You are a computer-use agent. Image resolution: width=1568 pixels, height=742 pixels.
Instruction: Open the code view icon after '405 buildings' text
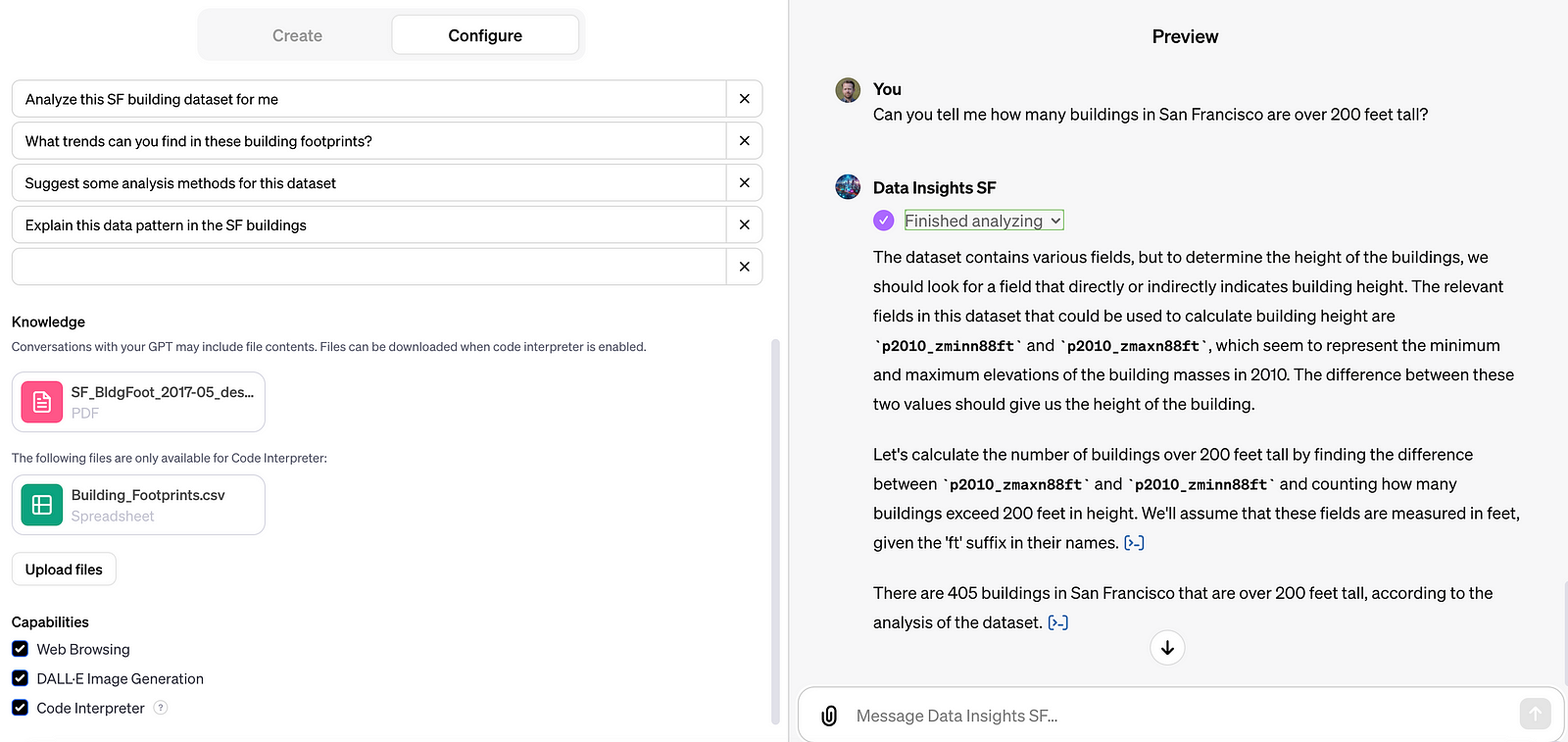[1058, 622]
